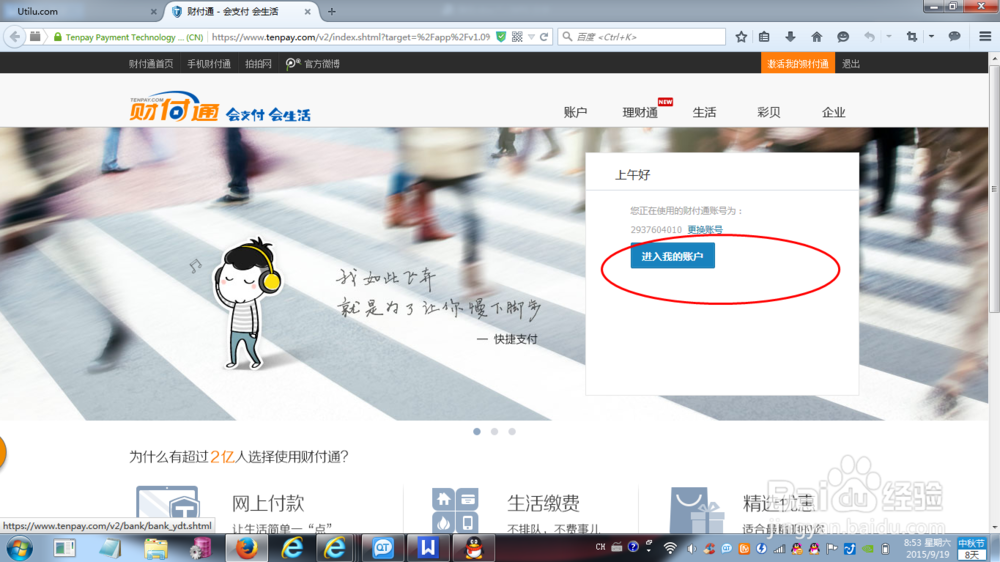Open a new tab with plus button
This screenshot has height=562, width=1000.
332,11
